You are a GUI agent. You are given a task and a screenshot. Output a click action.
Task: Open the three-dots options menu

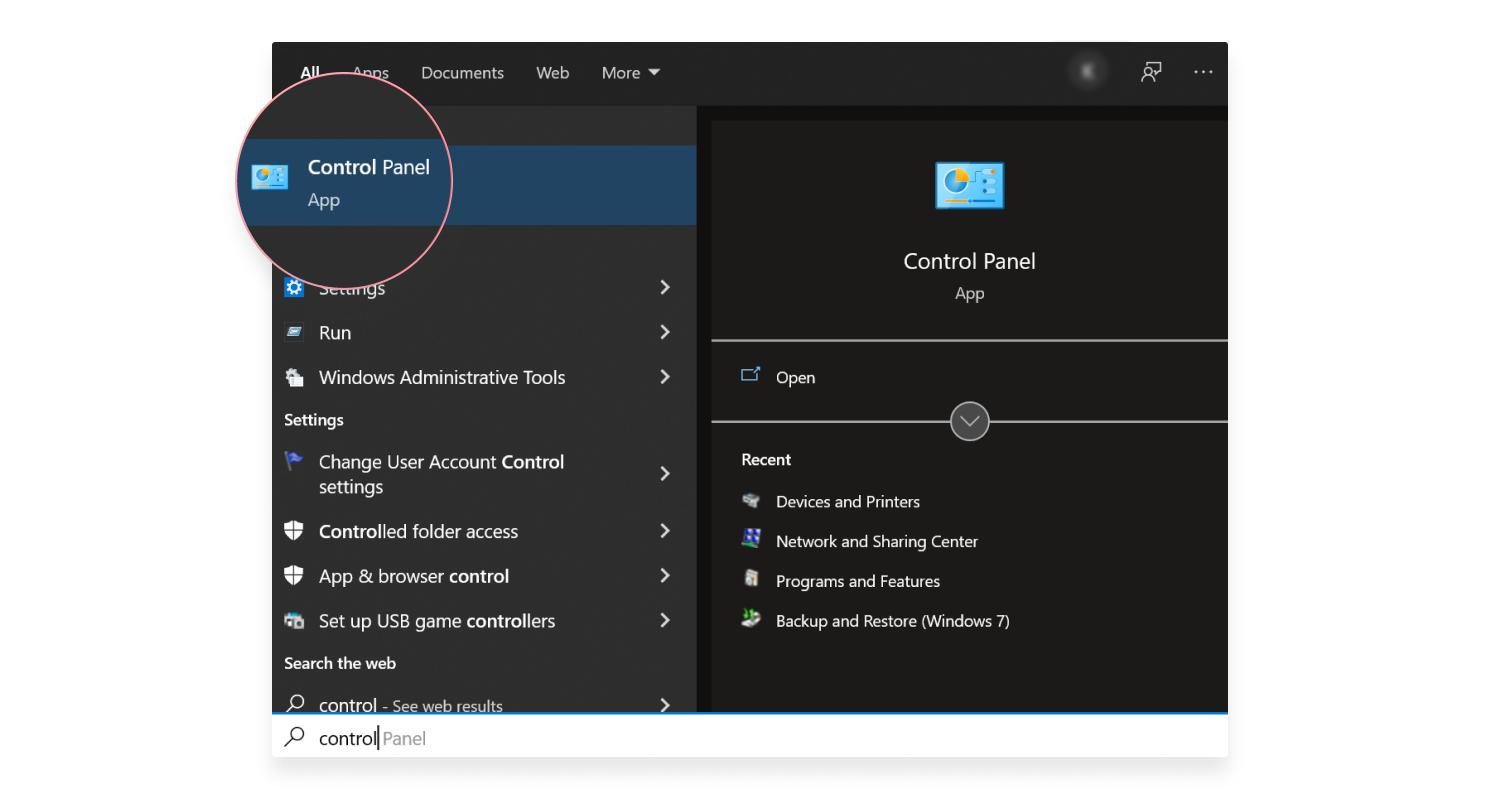tap(1203, 72)
